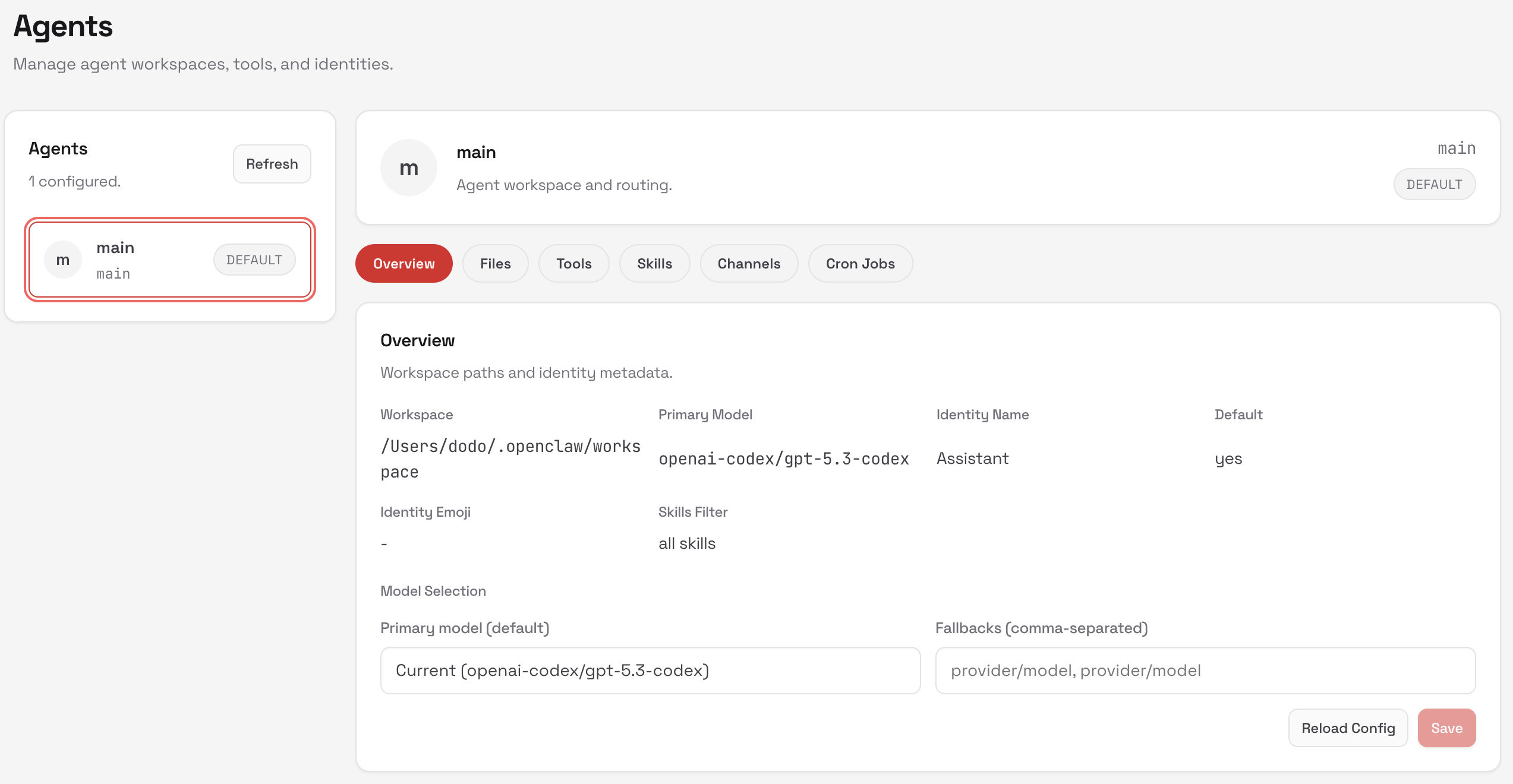Switch to the Overview tab
The image size is (1513, 784).
tap(404, 264)
